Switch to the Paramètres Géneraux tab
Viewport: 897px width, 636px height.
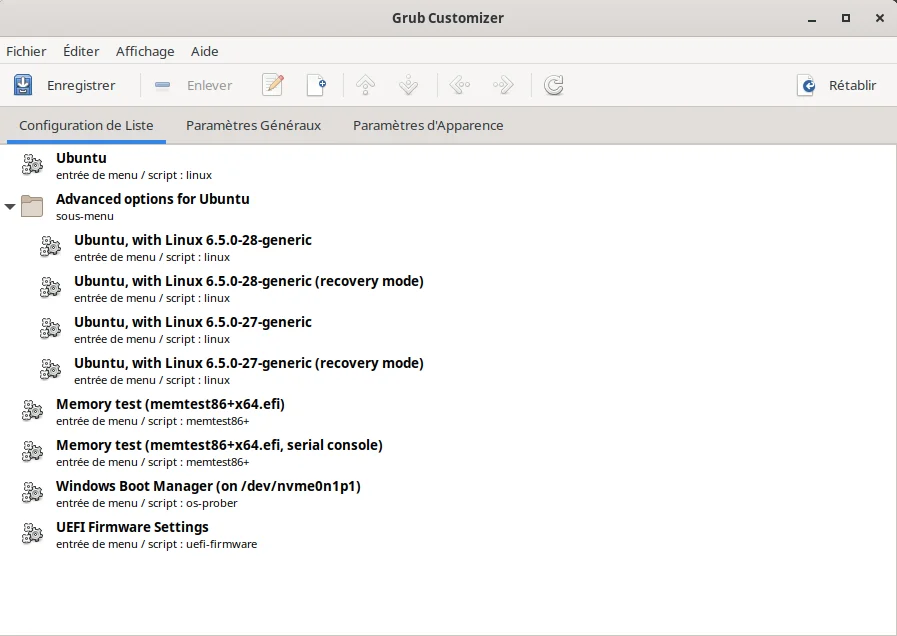coord(253,125)
